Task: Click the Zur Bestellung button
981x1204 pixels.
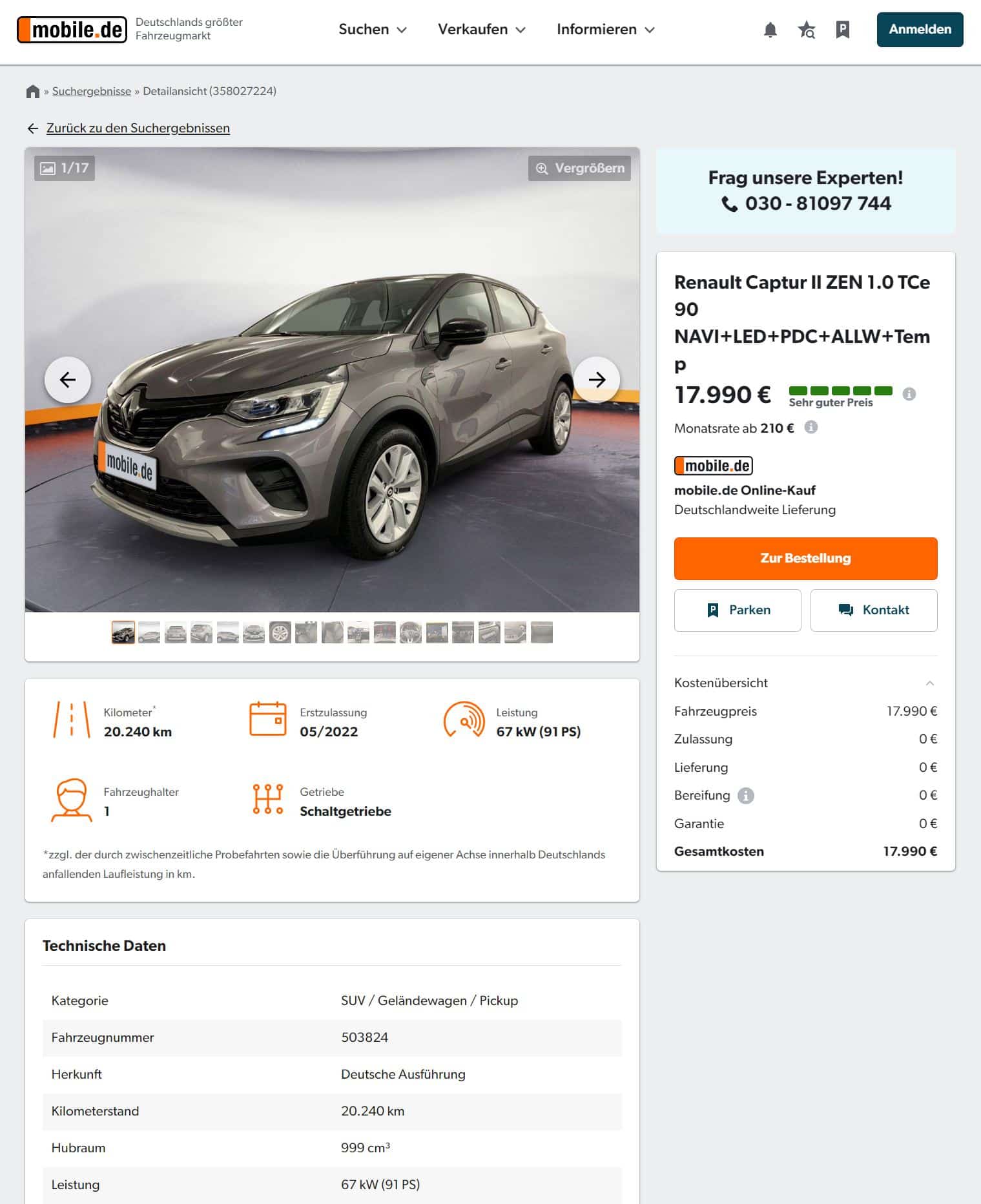Action: pos(805,558)
